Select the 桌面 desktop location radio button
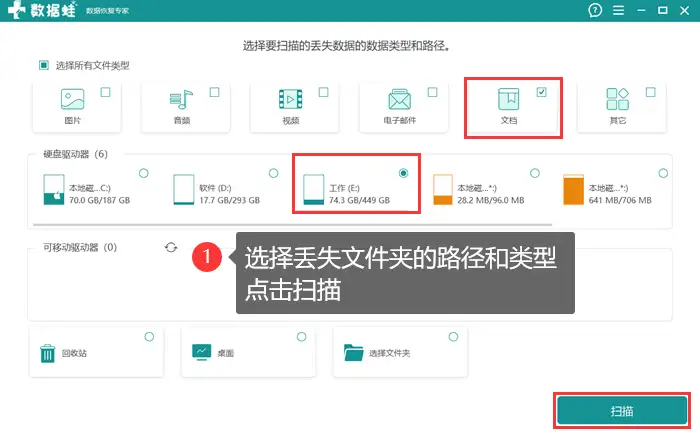 (x=300, y=336)
